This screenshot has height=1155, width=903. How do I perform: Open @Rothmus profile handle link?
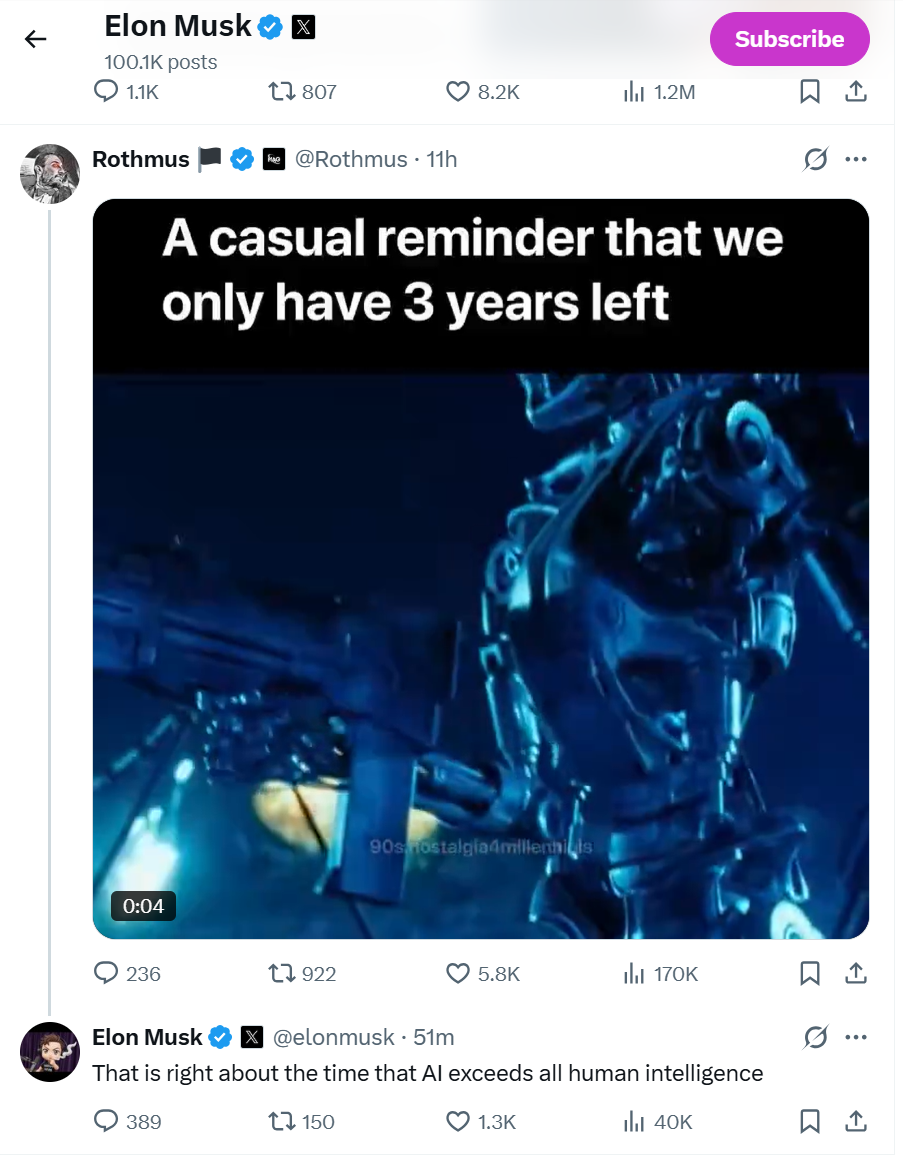(350, 159)
